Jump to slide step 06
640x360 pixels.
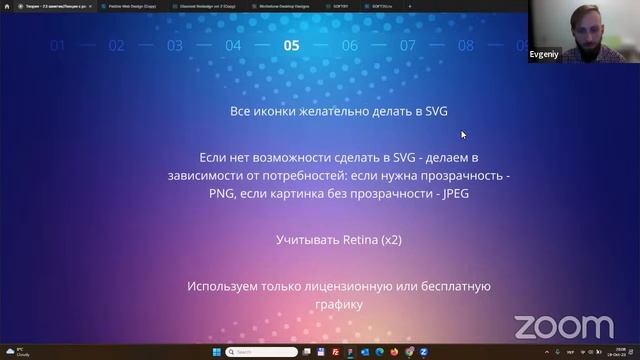tap(350, 45)
